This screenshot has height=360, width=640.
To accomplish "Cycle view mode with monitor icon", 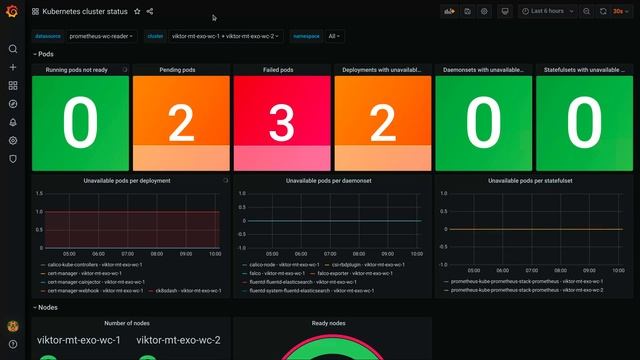I will (505, 11).
